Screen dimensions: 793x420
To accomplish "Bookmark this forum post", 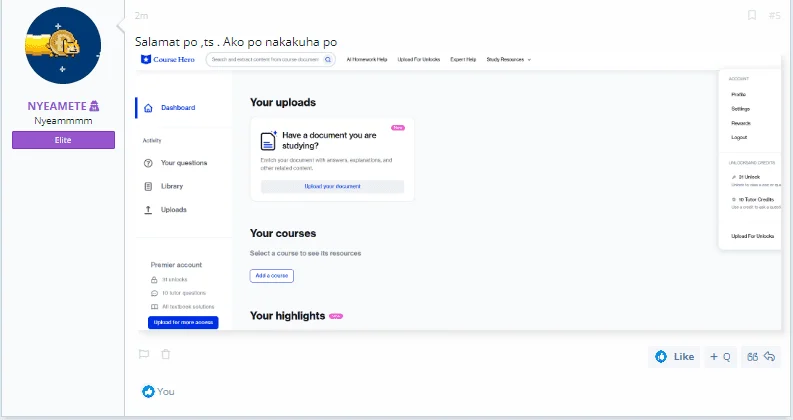I will [752, 15].
